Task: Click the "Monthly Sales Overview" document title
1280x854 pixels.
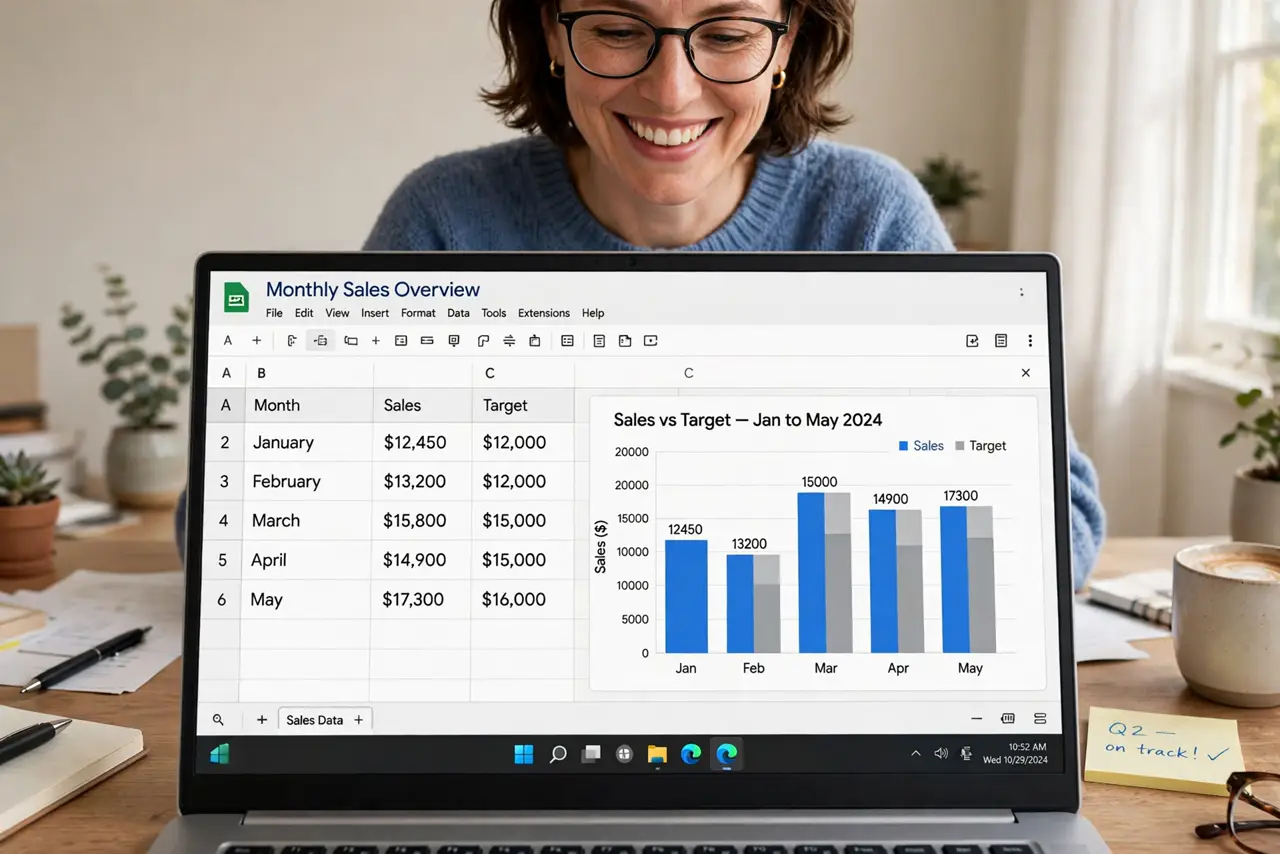Action: (373, 290)
